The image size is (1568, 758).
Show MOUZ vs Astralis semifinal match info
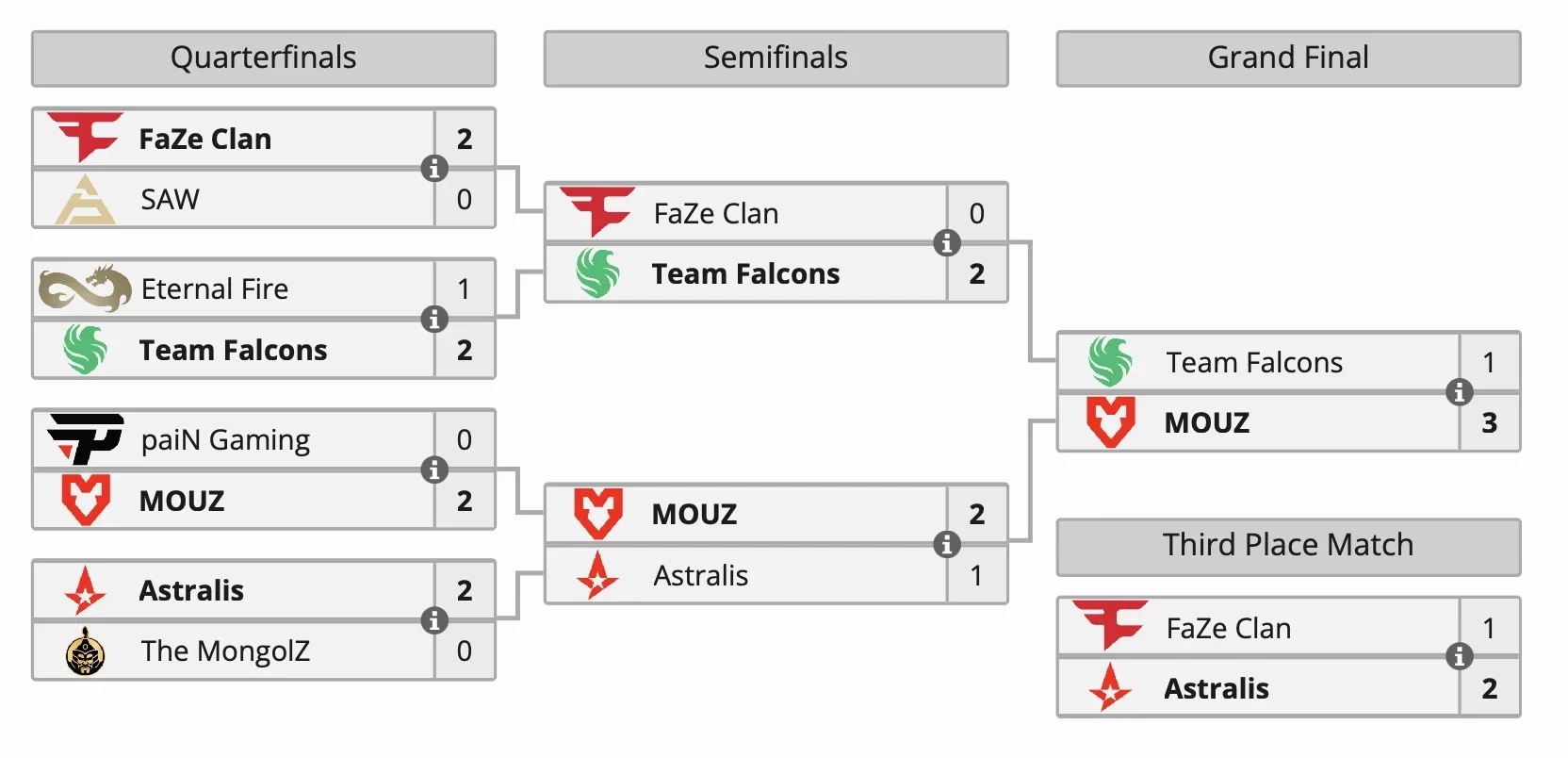click(x=946, y=544)
